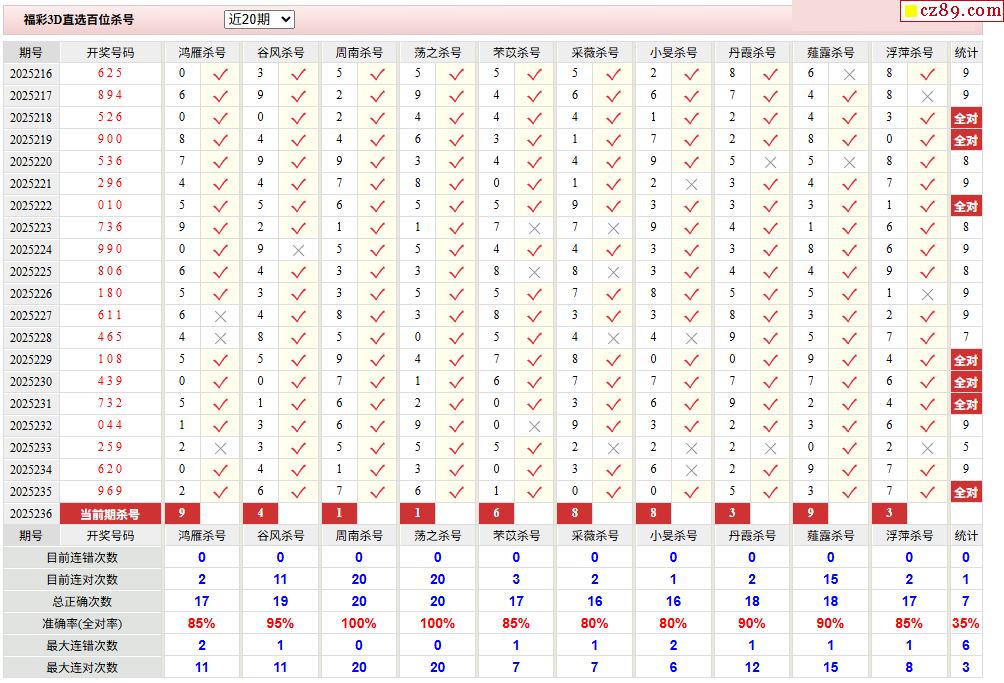Screen dimensions: 1004x683
Task: Click draw result 969
Action: click(x=110, y=491)
